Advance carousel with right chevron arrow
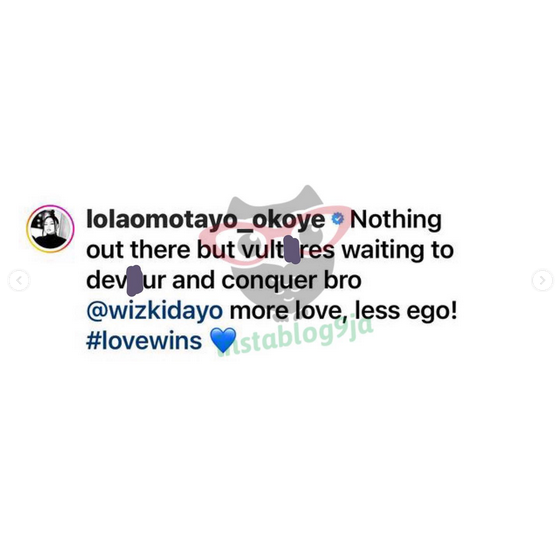560x560 pixels. click(542, 280)
